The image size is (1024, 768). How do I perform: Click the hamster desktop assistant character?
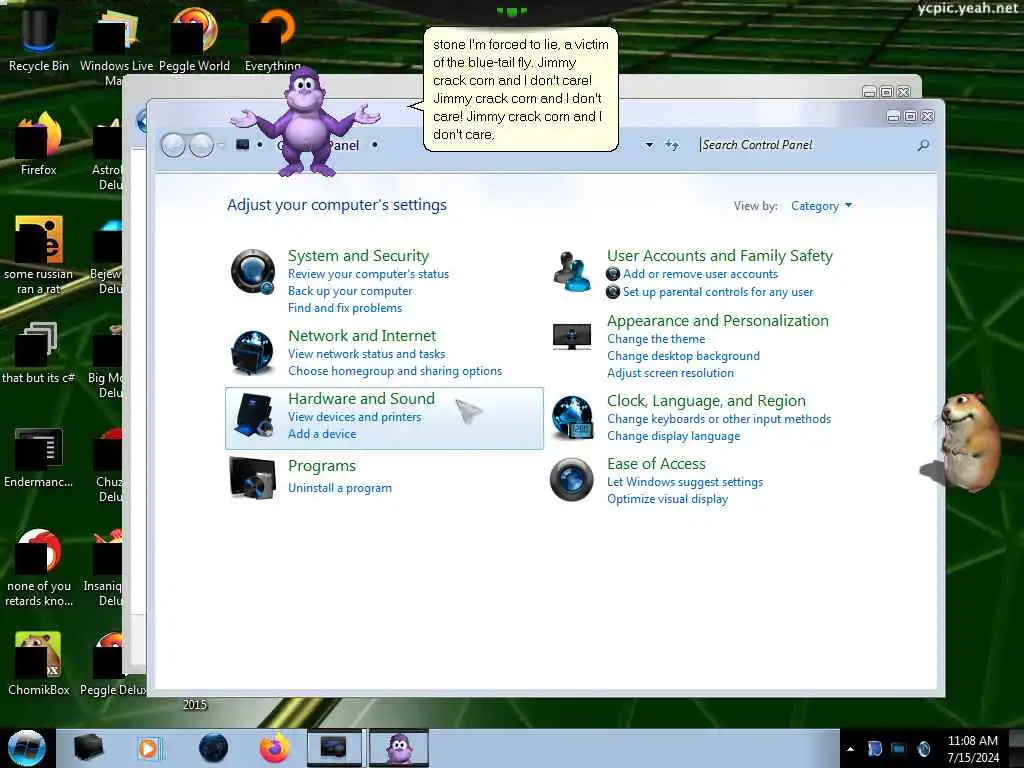970,441
